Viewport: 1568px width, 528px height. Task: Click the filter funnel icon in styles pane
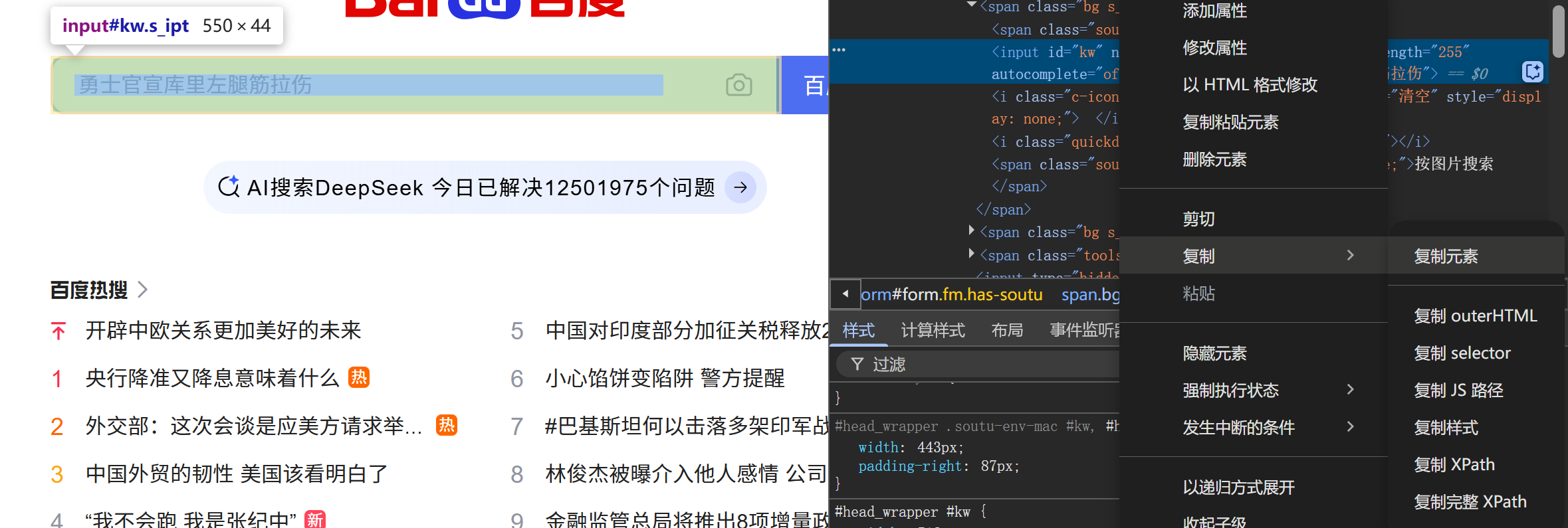[x=857, y=364]
